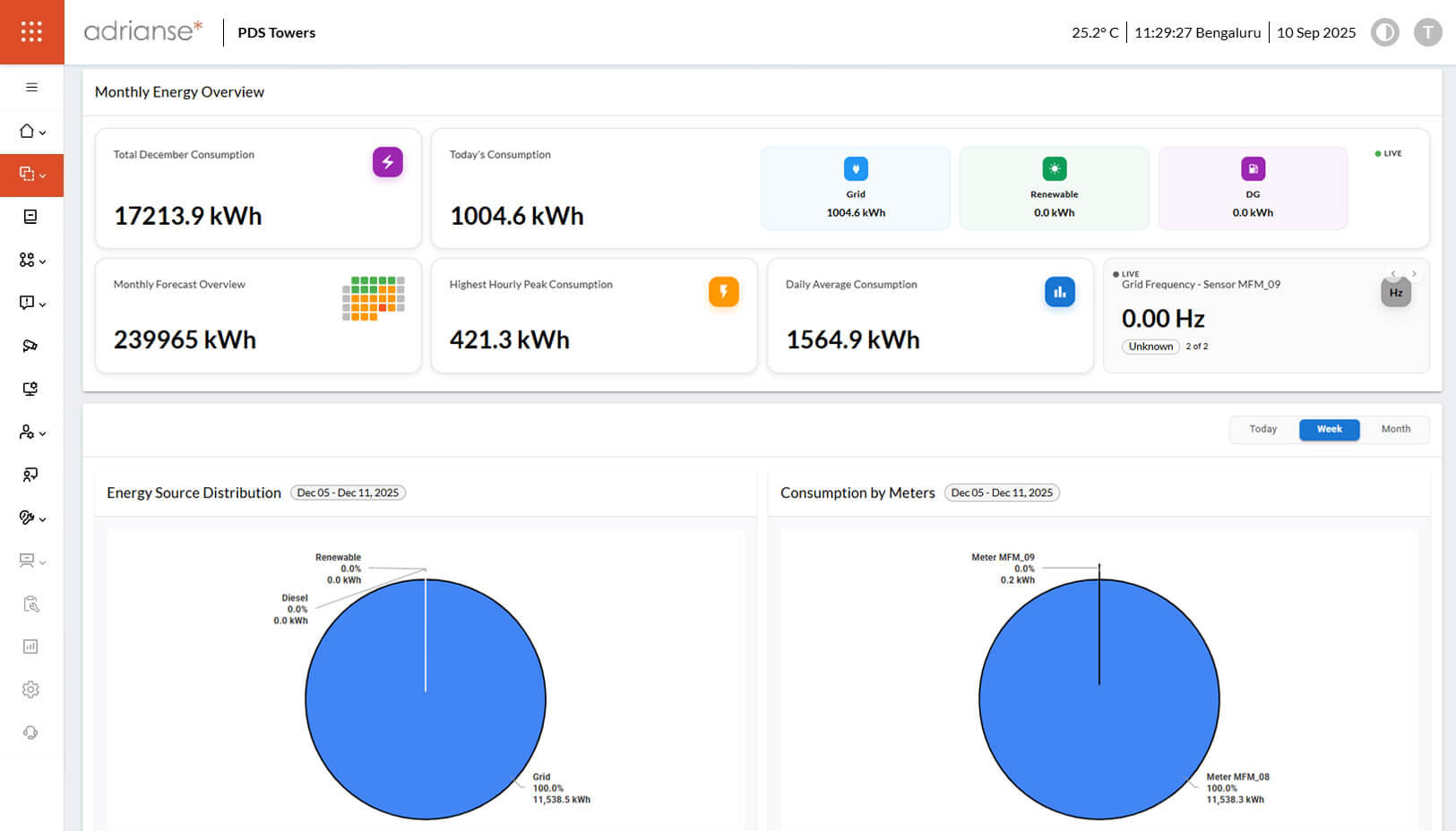Expand the alerts message sidebar menu
This screenshot has height=831, width=1456.
[x=31, y=304]
